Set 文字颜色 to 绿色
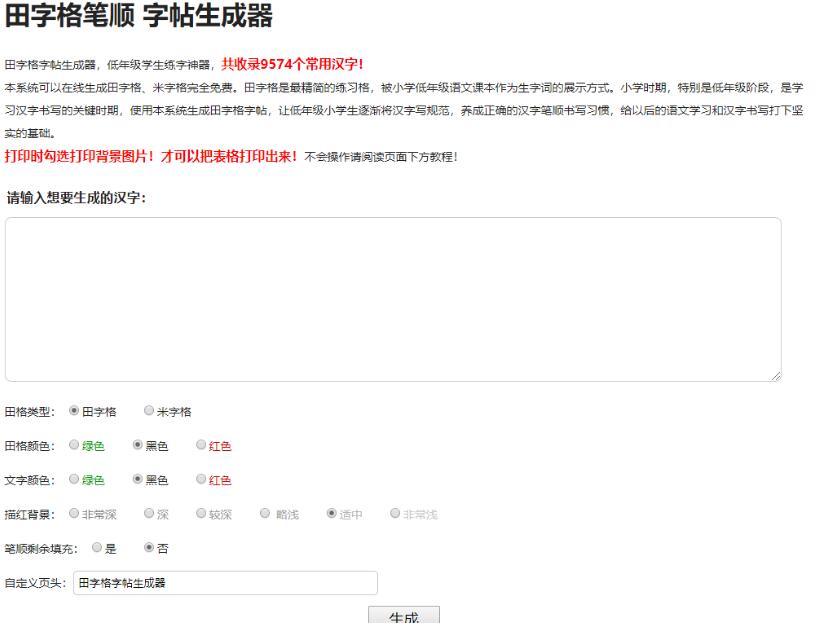The image size is (821, 623). tap(75, 479)
